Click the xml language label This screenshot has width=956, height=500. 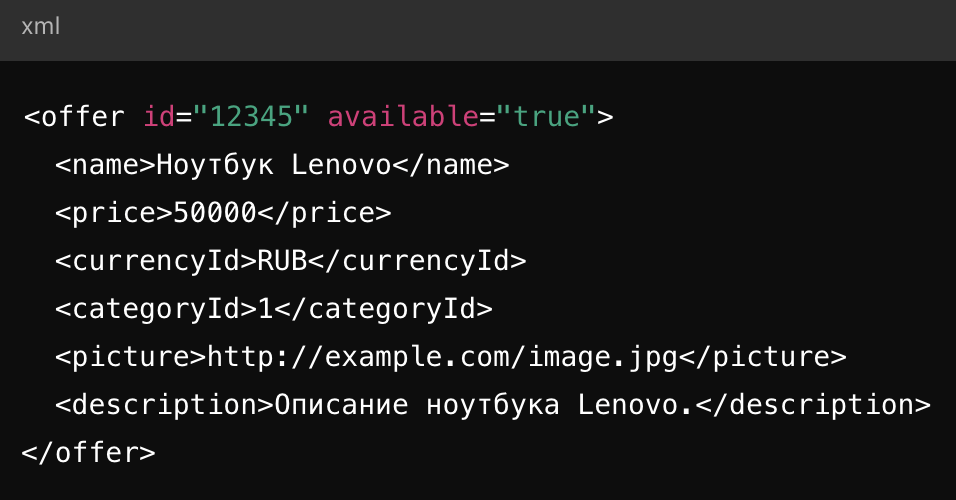40,27
